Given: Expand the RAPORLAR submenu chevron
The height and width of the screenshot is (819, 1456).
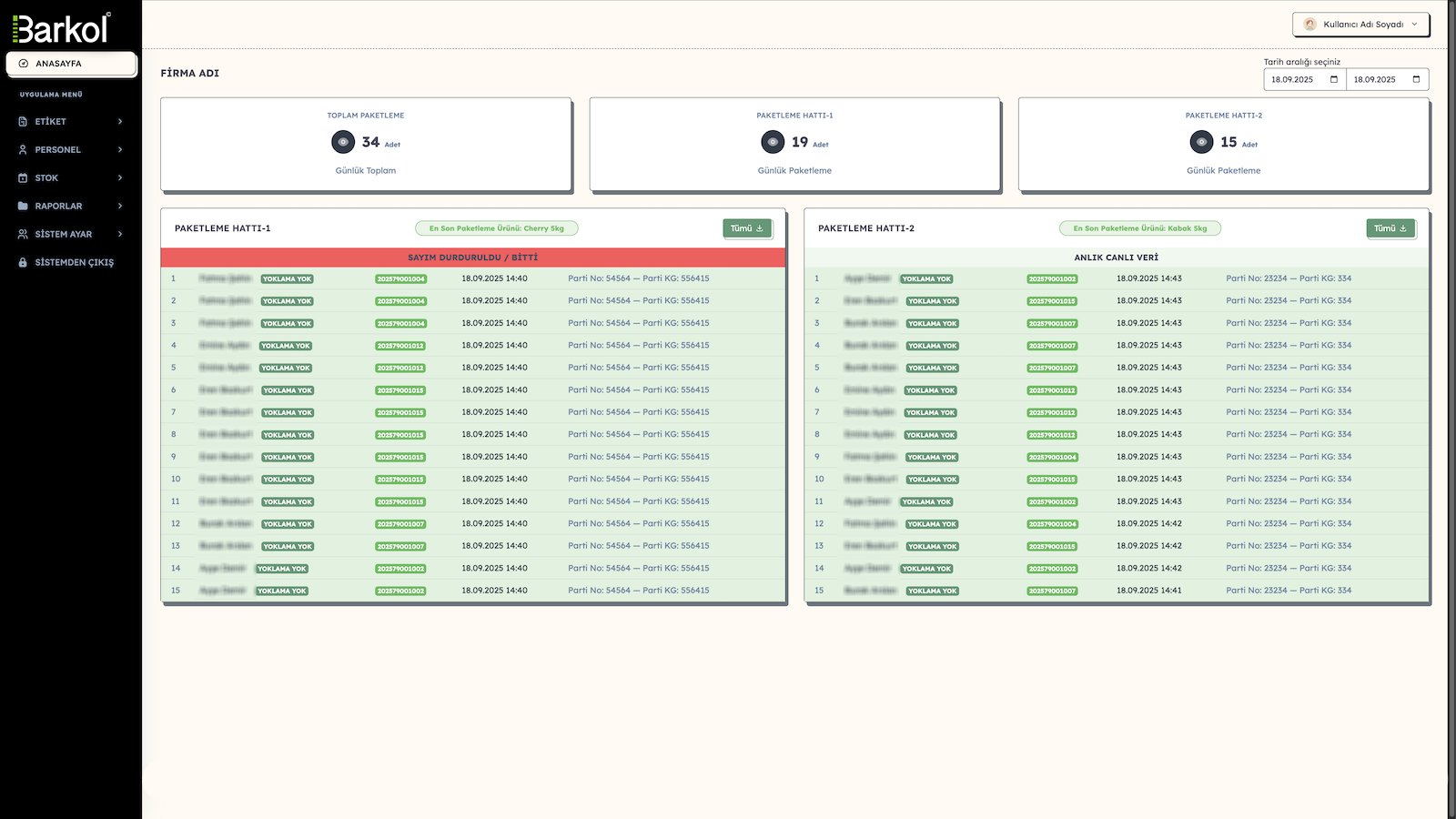Looking at the screenshot, I should [x=120, y=206].
